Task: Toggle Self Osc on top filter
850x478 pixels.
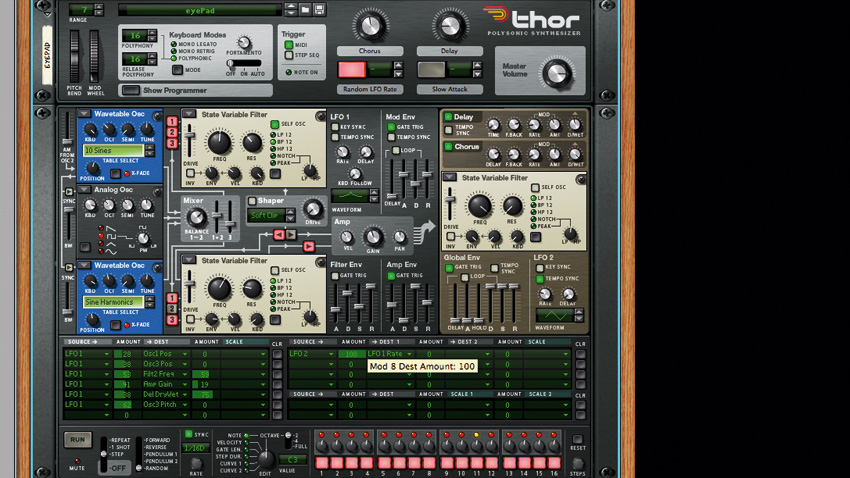Action: coord(275,124)
